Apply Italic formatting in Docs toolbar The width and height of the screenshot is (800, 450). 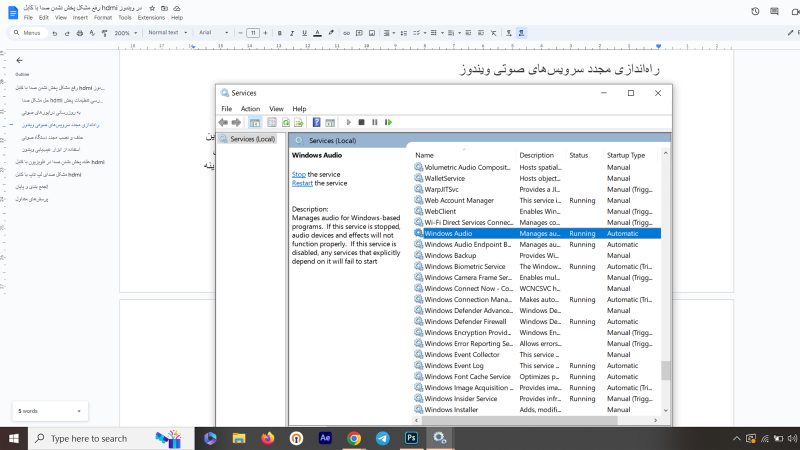point(292,33)
